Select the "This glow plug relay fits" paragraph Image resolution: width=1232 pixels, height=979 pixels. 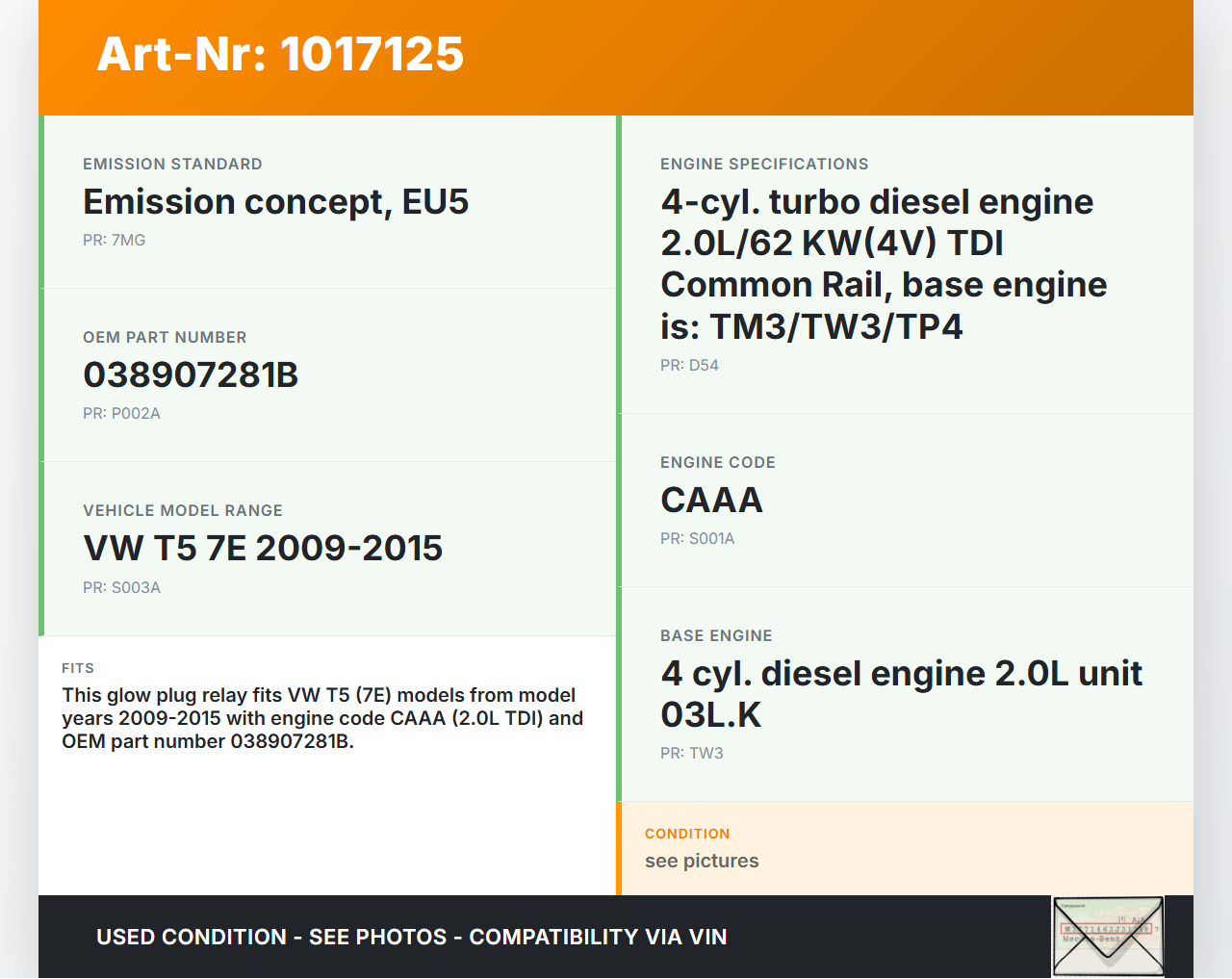point(322,718)
